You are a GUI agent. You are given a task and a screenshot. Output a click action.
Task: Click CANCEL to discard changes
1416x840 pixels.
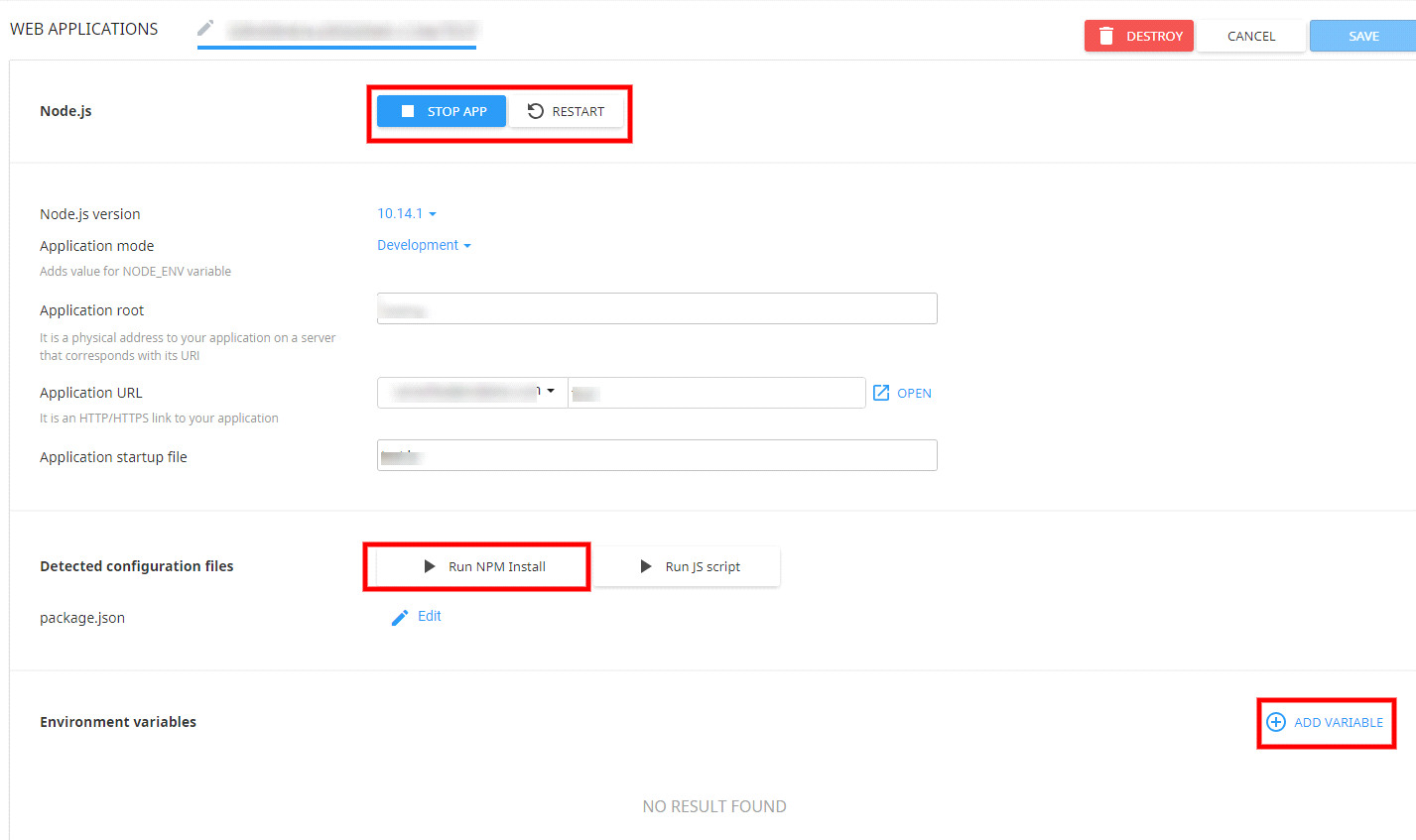click(1250, 35)
